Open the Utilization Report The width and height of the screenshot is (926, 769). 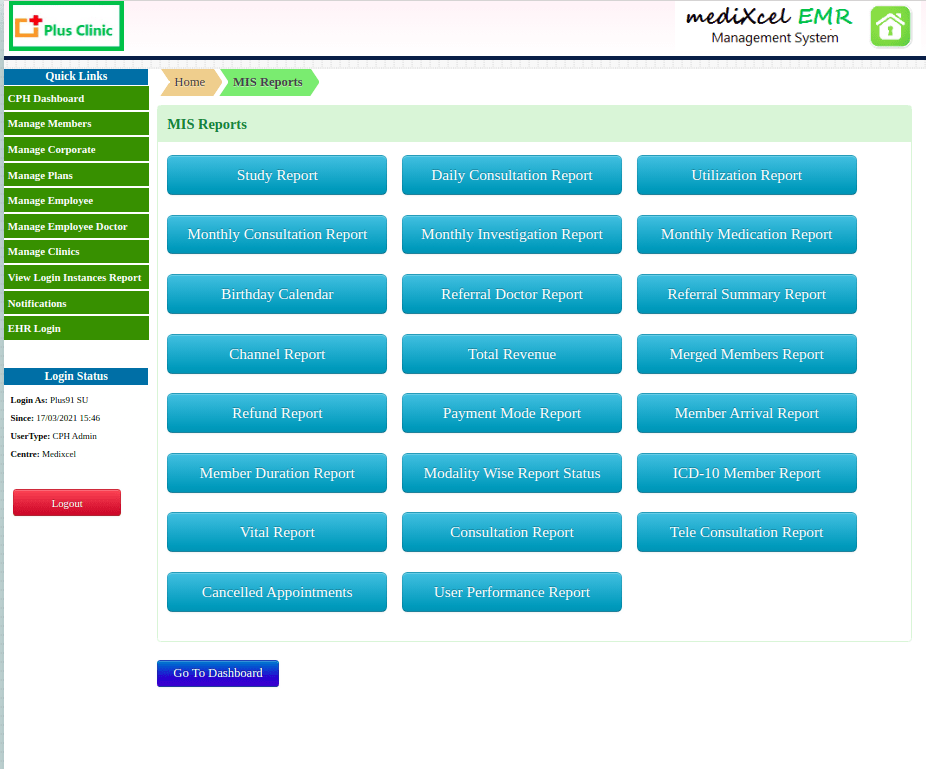tap(746, 175)
